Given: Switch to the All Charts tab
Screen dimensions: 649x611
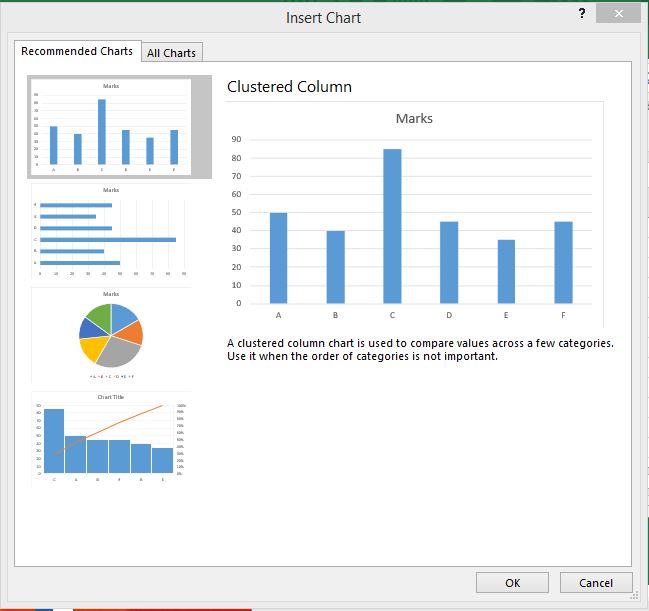Looking at the screenshot, I should click(x=171, y=53).
